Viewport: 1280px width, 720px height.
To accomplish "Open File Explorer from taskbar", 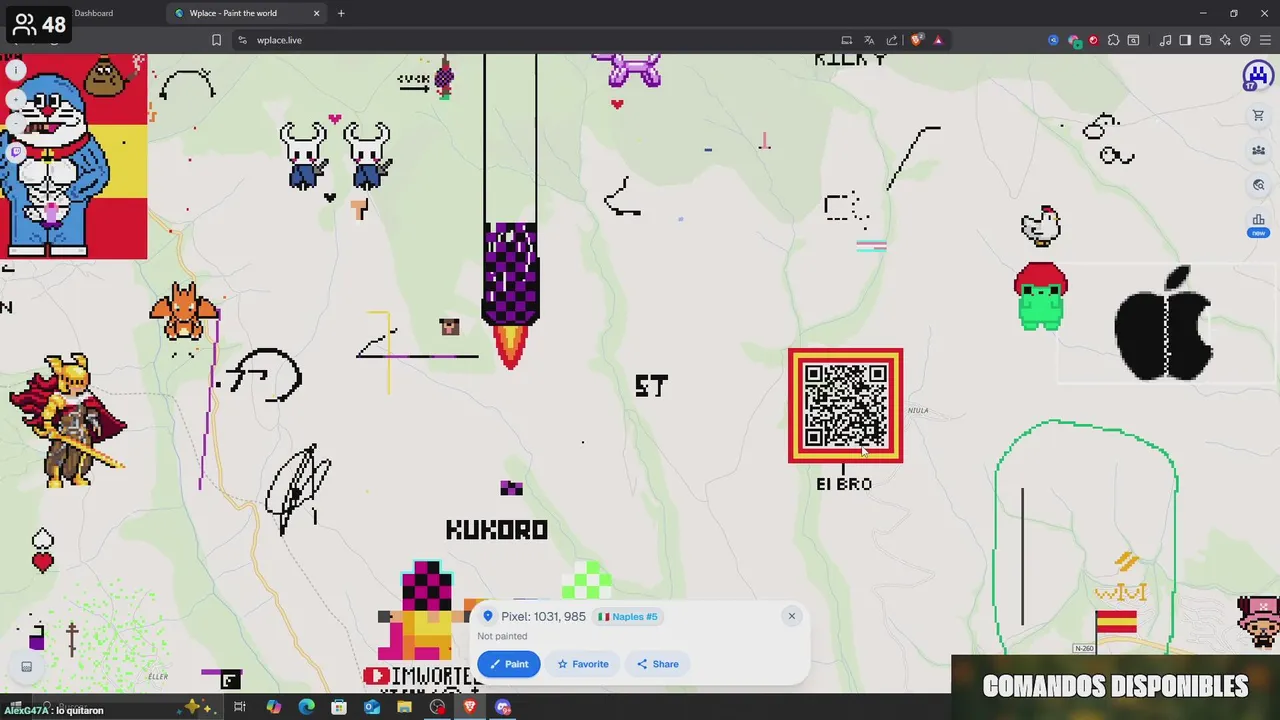I will [x=404, y=707].
